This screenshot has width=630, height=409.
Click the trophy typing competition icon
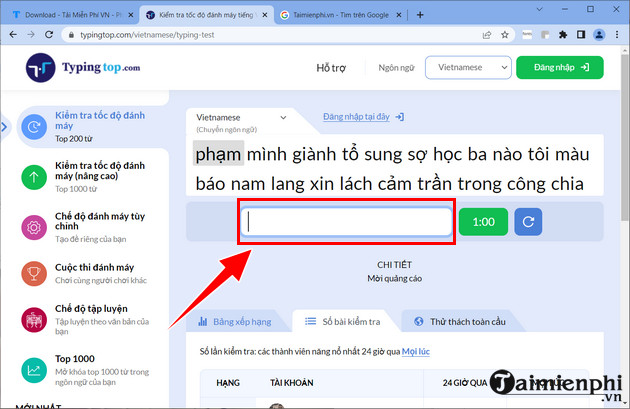coord(34,274)
